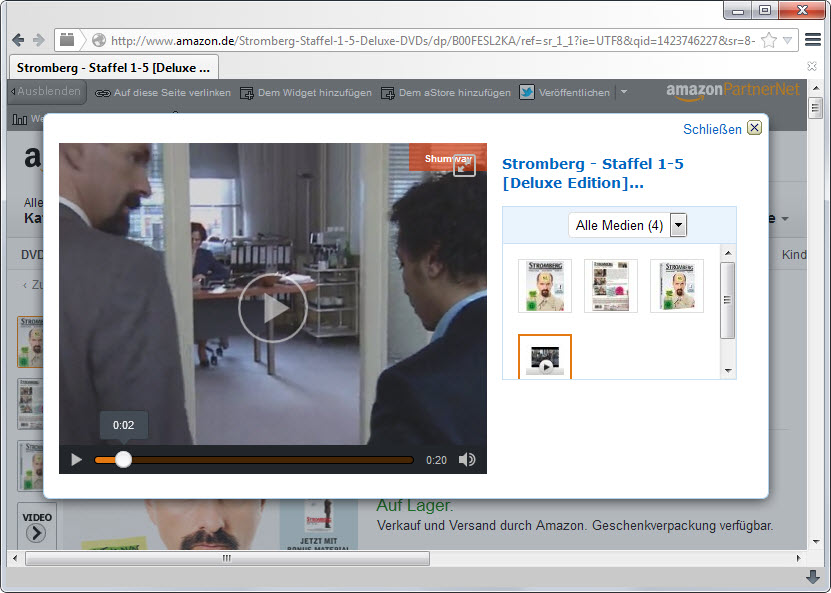Go back with the browser back arrow
The width and height of the screenshot is (831, 593).
(x=18, y=40)
